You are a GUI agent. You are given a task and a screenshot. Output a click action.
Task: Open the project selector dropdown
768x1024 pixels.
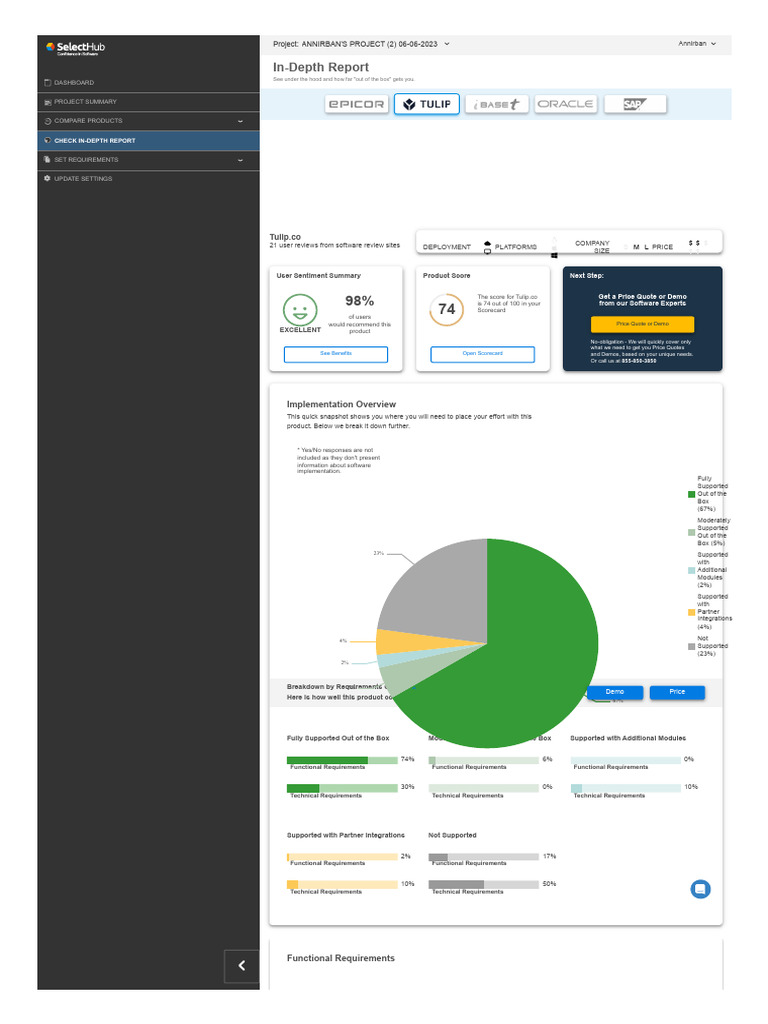pos(361,44)
